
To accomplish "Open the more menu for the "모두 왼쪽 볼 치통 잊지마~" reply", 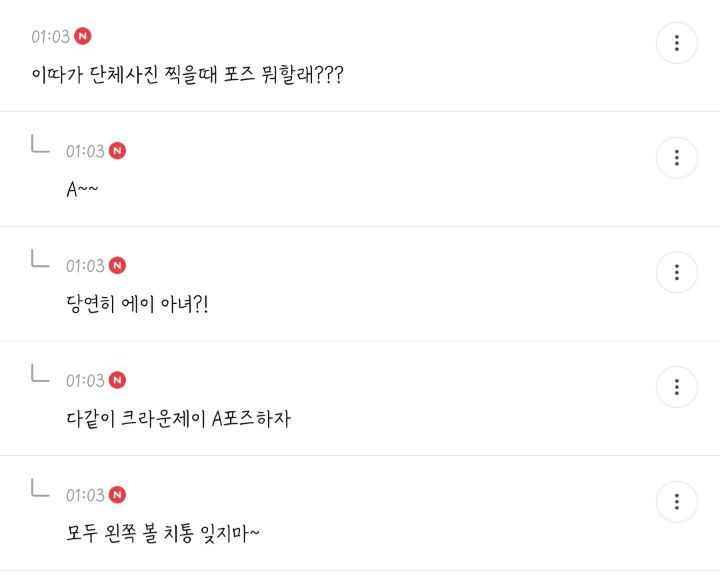I will [x=677, y=501].
